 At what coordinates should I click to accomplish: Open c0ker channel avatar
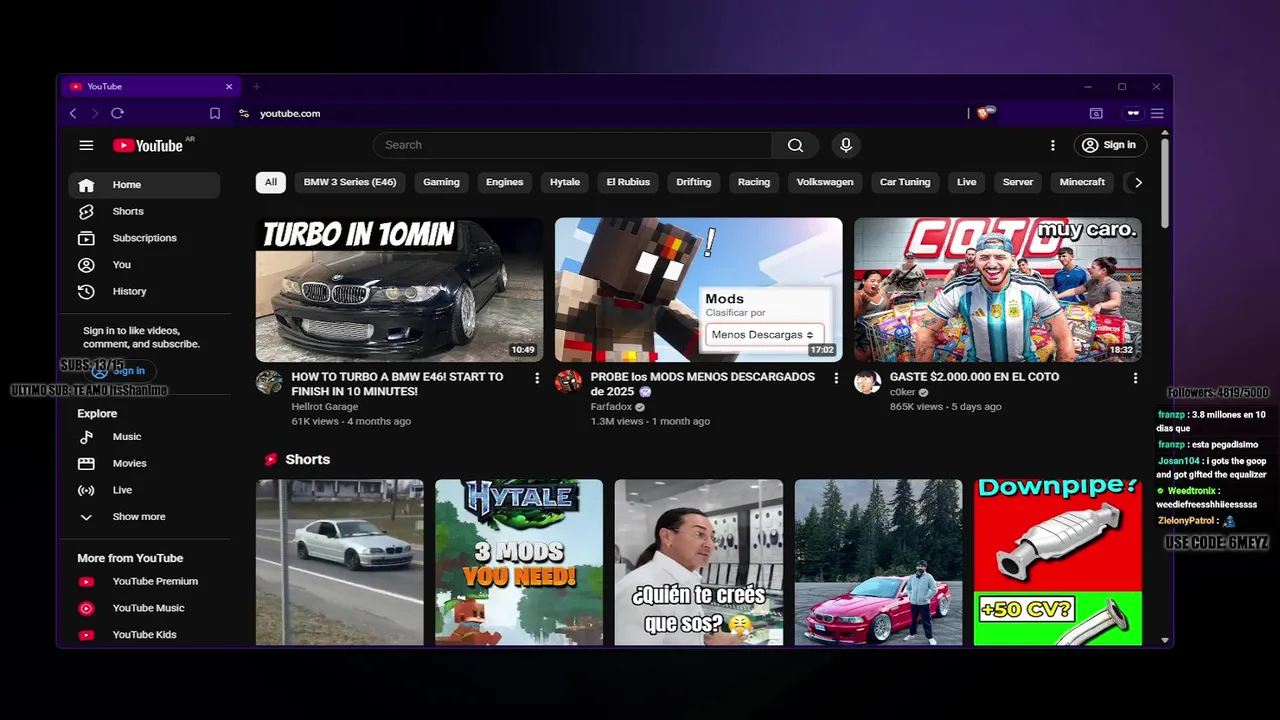pyautogui.click(x=867, y=382)
